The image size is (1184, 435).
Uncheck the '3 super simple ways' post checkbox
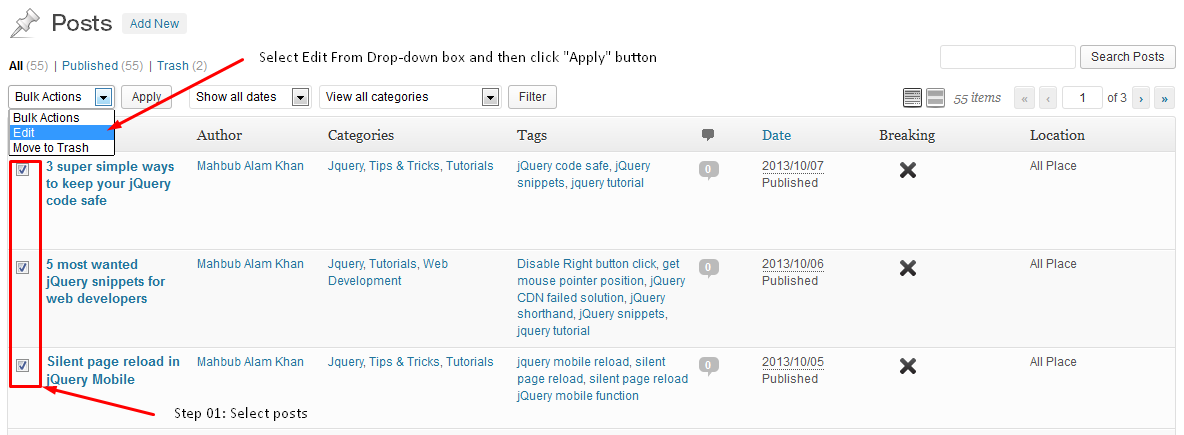(22, 169)
